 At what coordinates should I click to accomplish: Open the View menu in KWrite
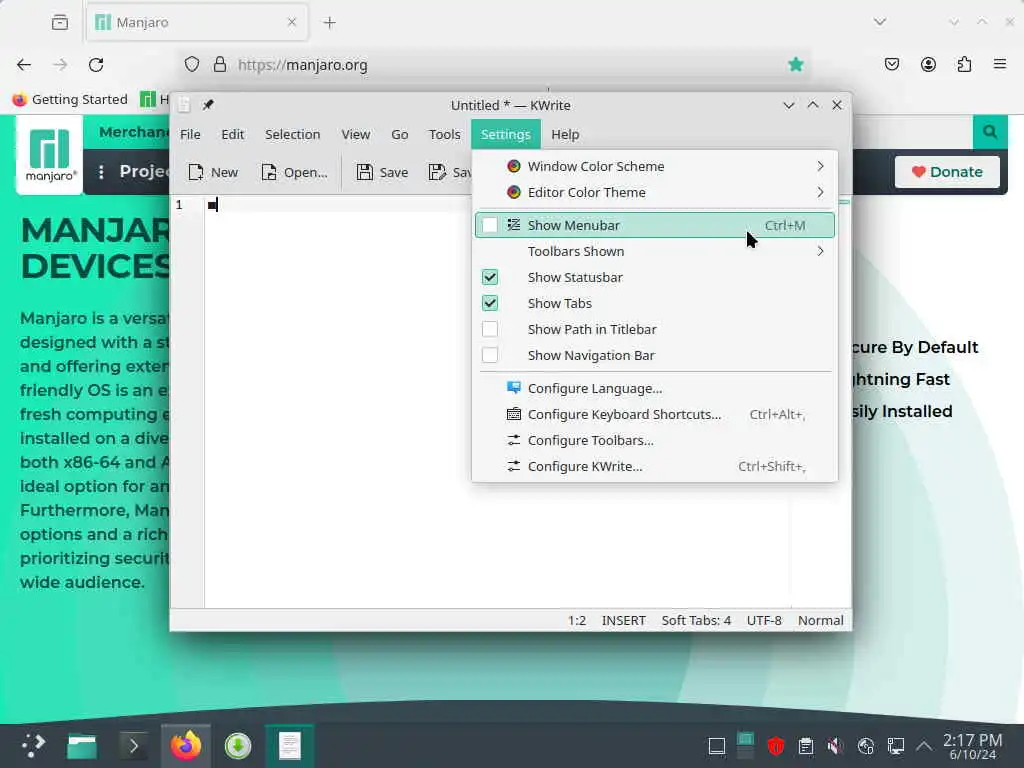pos(355,135)
